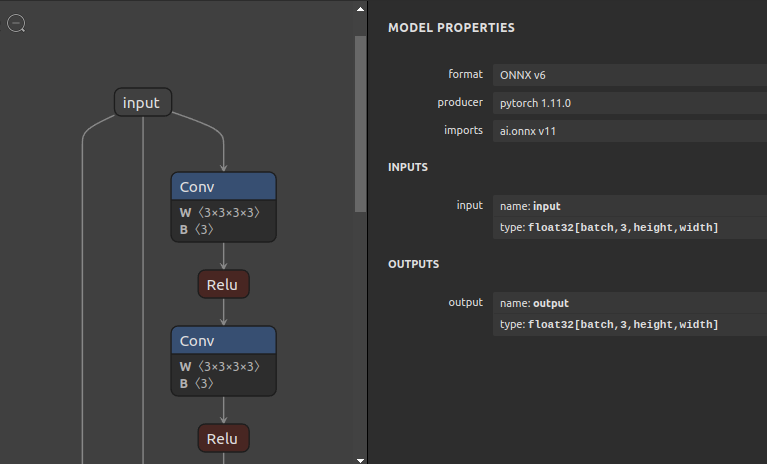Viewport: 767px width, 464px height.
Task: Click the B bias row in second Conv
Action: click(x=223, y=384)
